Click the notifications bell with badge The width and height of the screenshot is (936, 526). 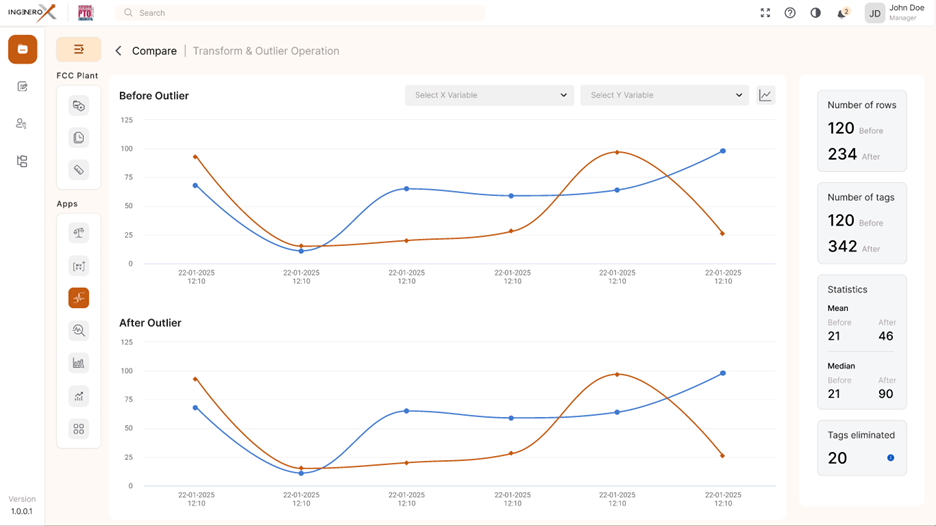click(842, 13)
